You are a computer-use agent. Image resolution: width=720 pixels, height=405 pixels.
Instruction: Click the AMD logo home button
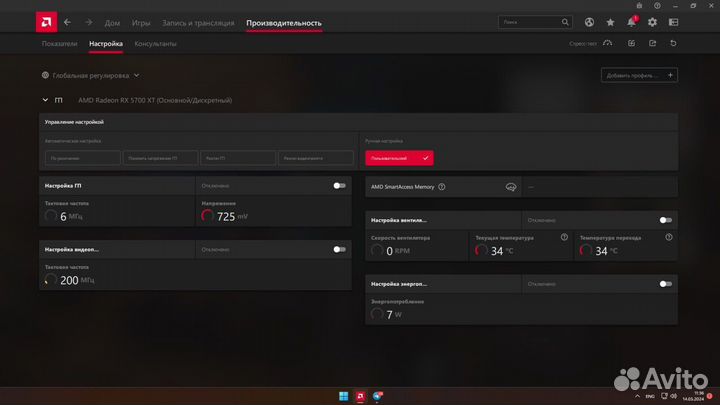coord(46,22)
